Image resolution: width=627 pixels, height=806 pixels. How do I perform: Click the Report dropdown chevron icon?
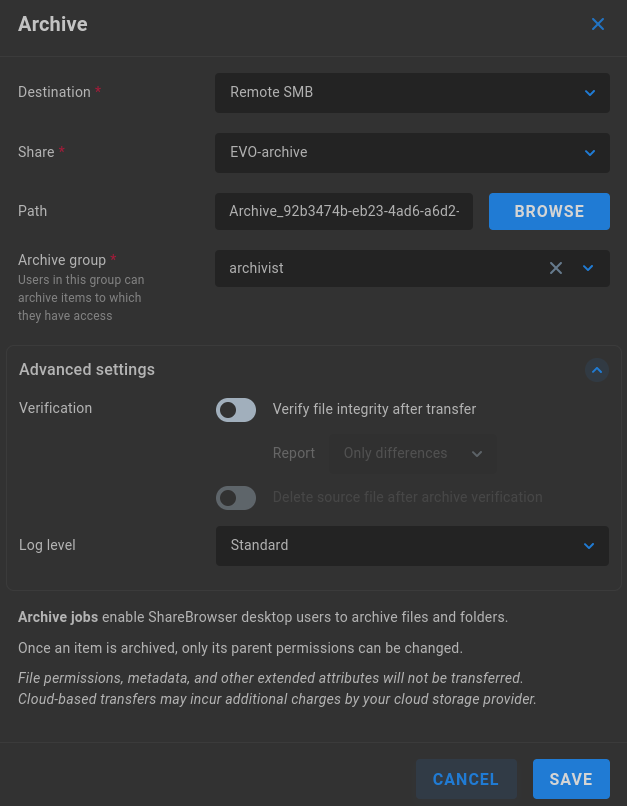click(x=477, y=453)
